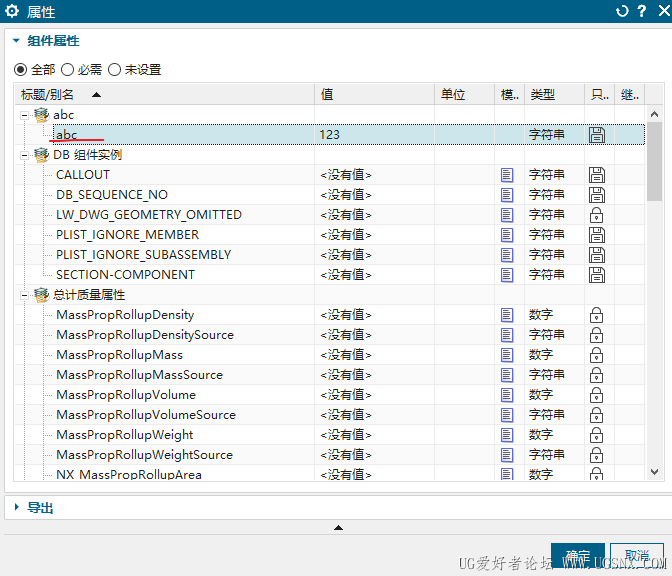Viewport: 672px width, 576px height.
Task: Click the MassPropRollupWeight row lock icon
Action: pos(597,435)
